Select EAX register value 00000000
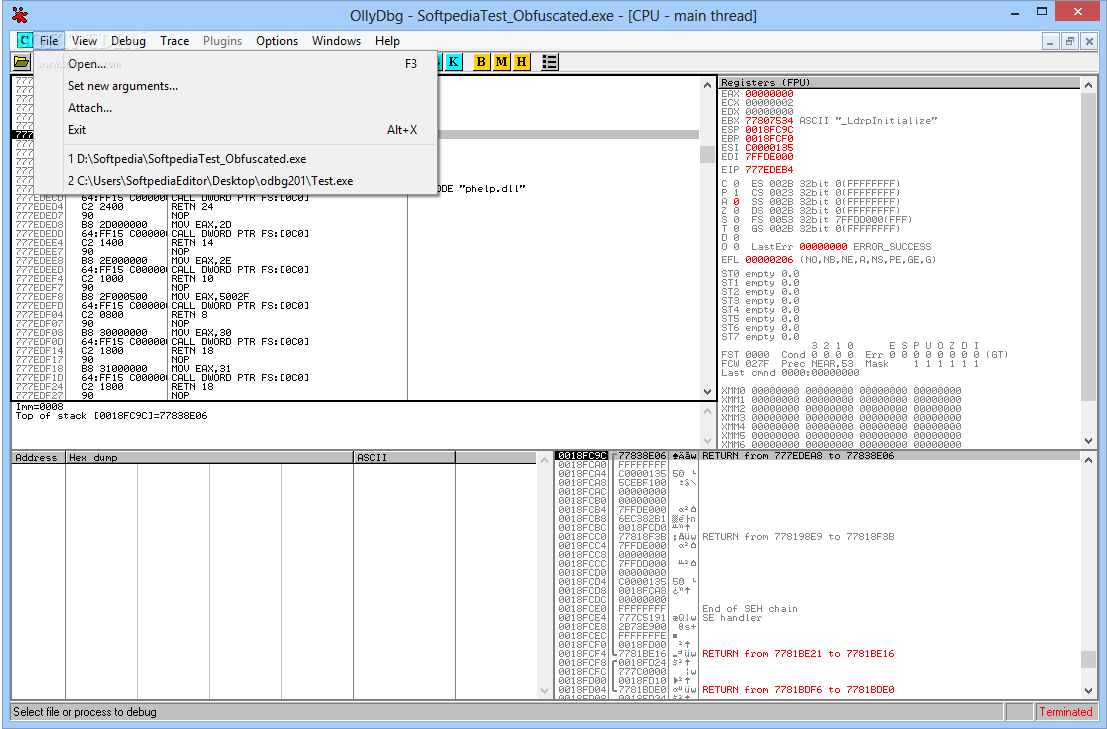The height and width of the screenshot is (729, 1107). 769,93
